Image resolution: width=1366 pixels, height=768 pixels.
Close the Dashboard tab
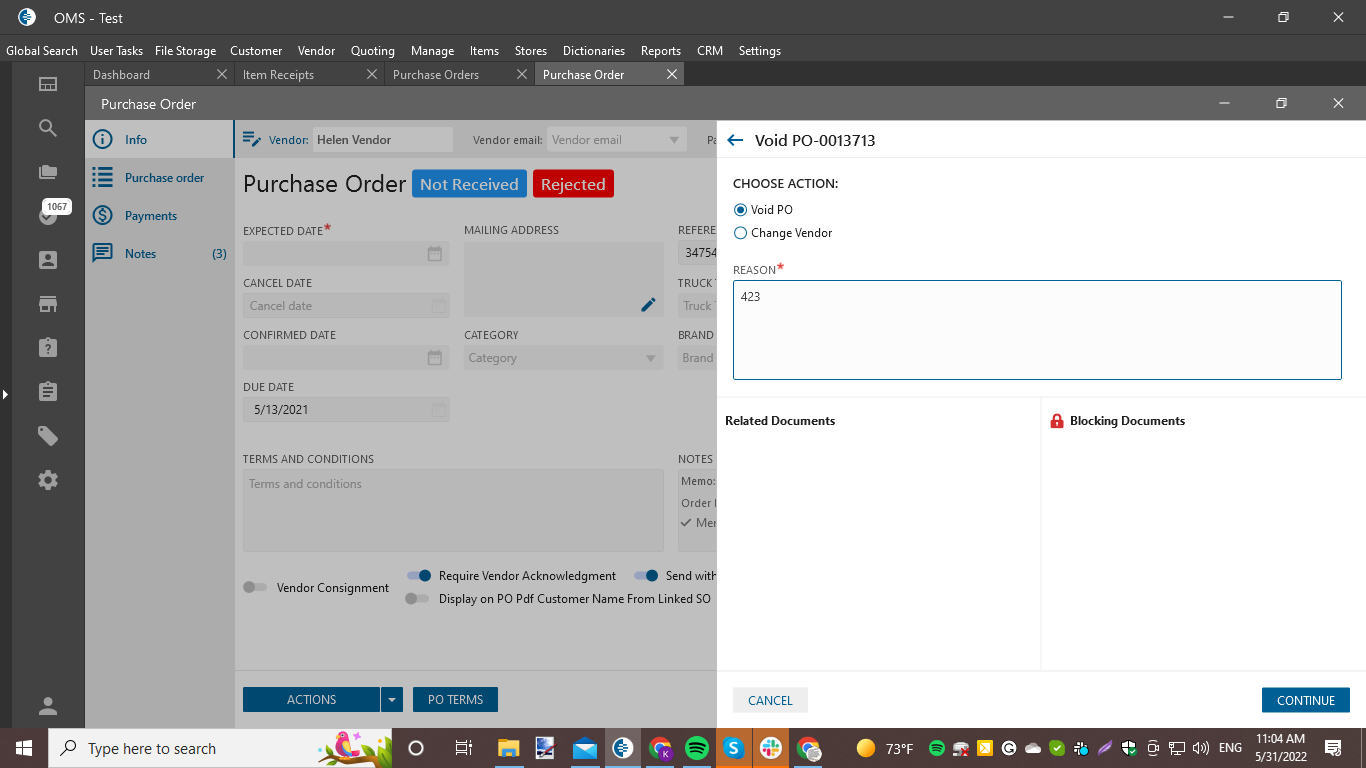point(222,74)
